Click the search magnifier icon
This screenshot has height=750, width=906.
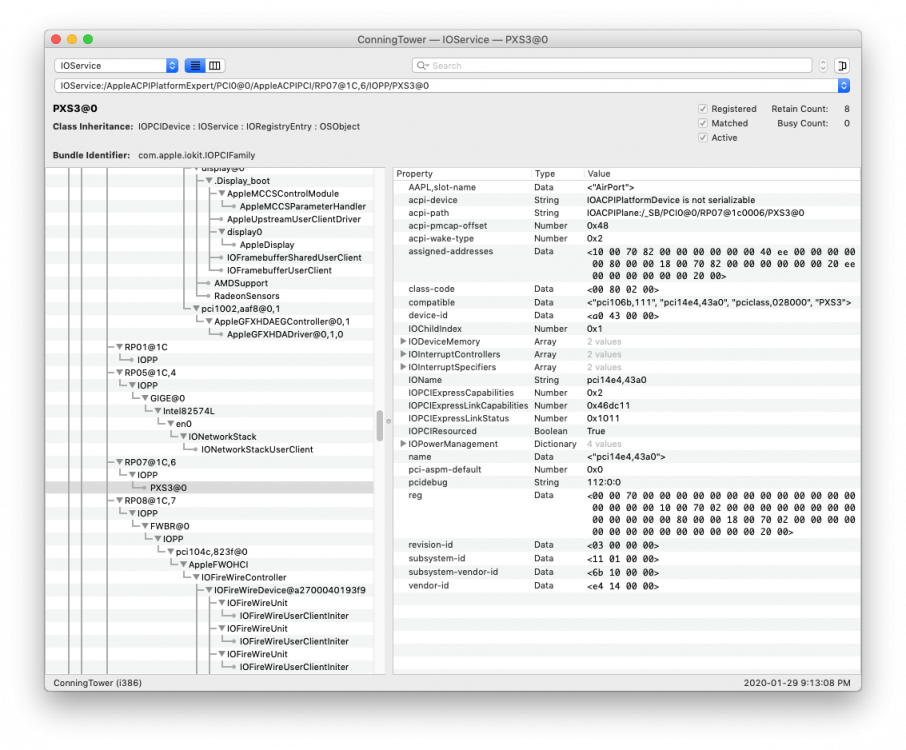click(x=422, y=66)
